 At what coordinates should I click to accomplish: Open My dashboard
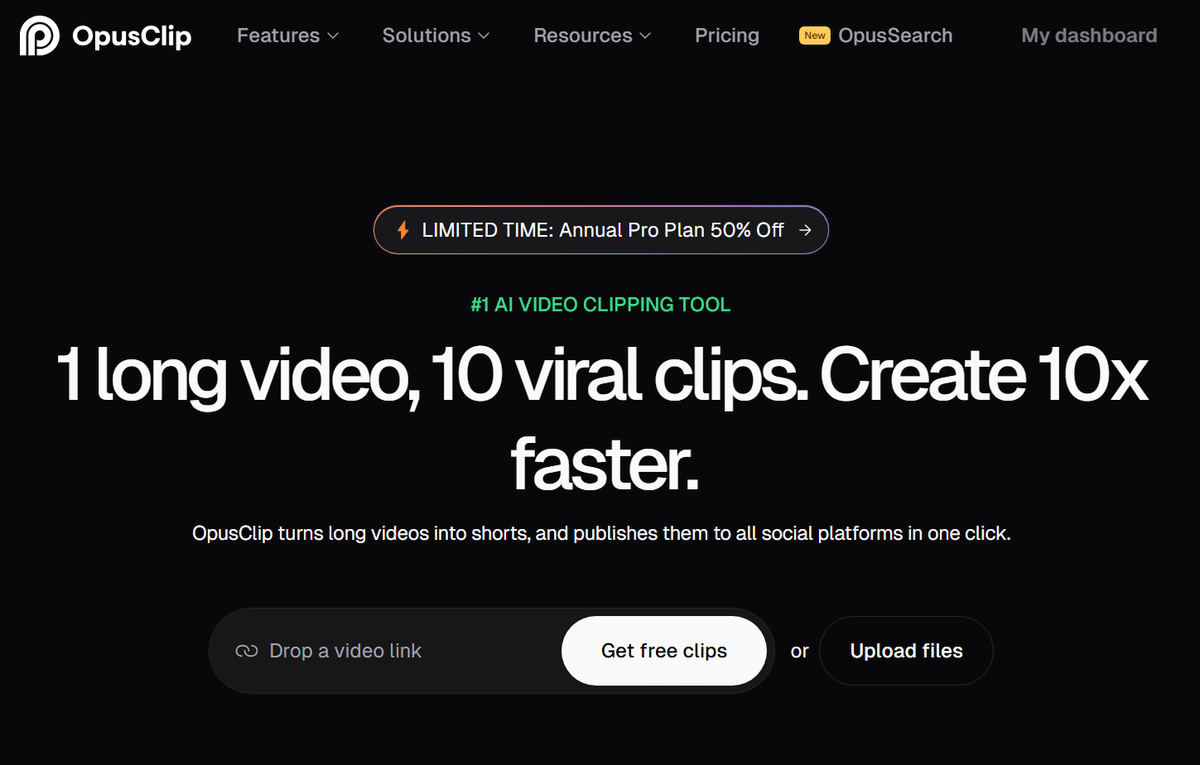pyautogui.click(x=1089, y=36)
